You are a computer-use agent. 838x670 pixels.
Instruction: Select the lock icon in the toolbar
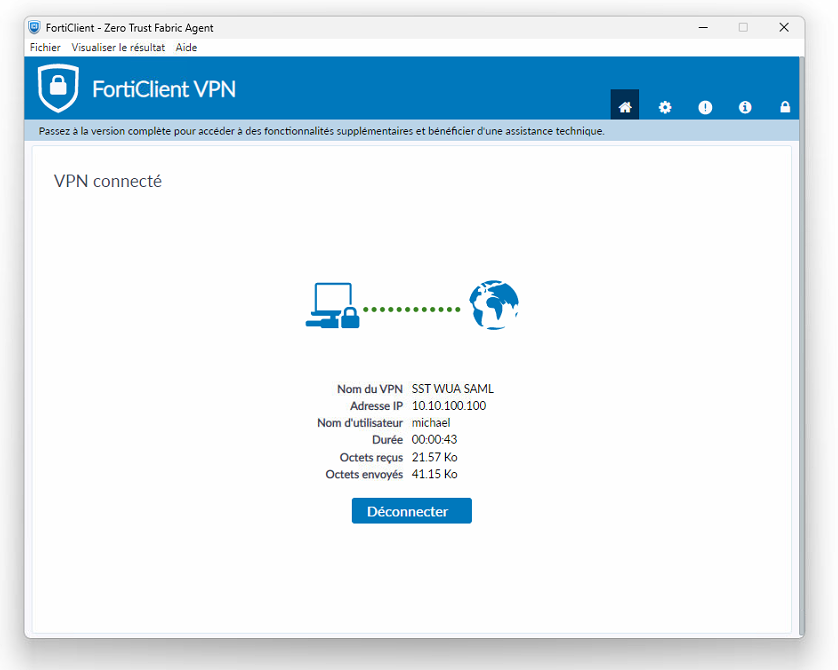pyautogui.click(x=785, y=106)
